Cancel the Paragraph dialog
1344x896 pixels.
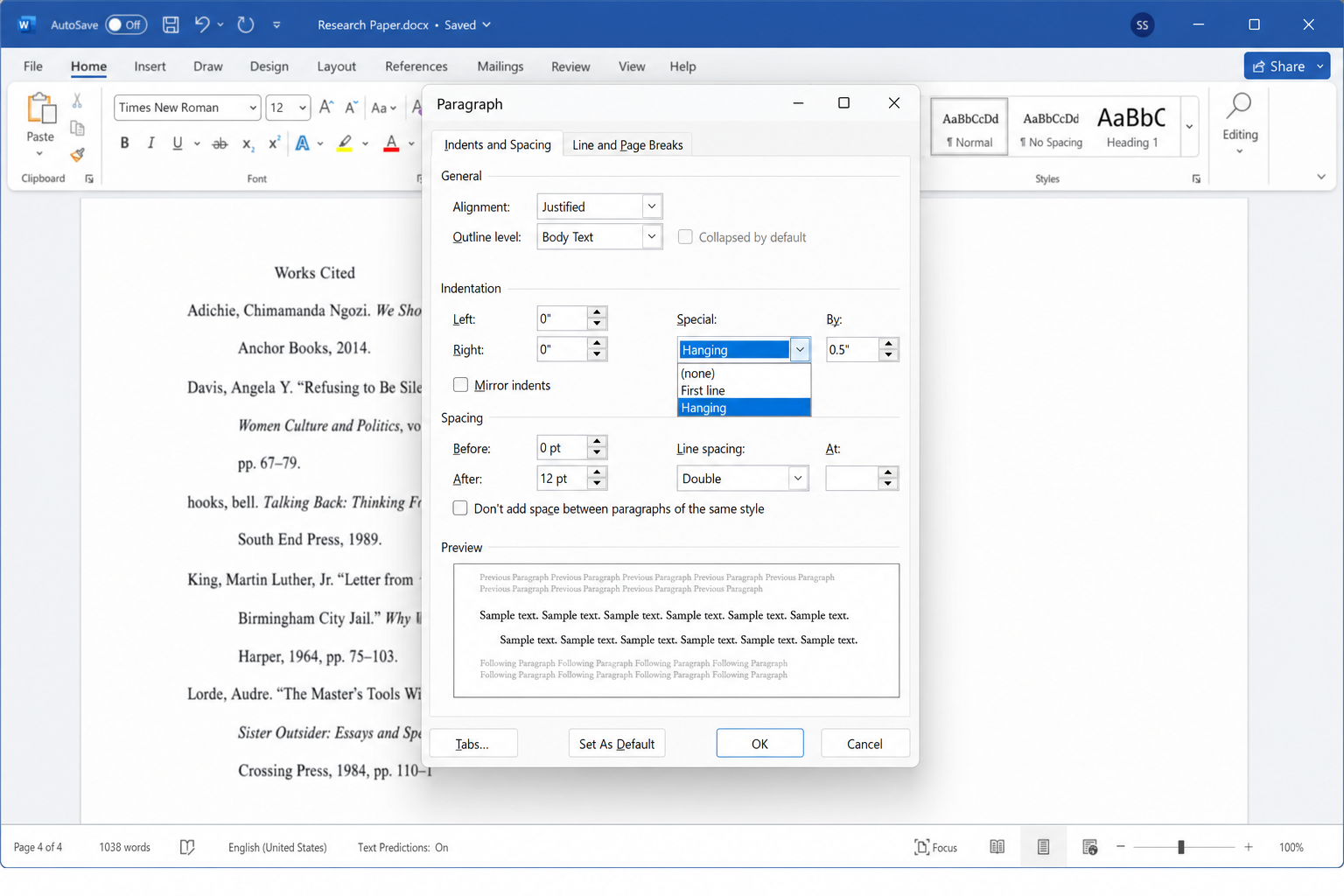pyautogui.click(x=864, y=744)
